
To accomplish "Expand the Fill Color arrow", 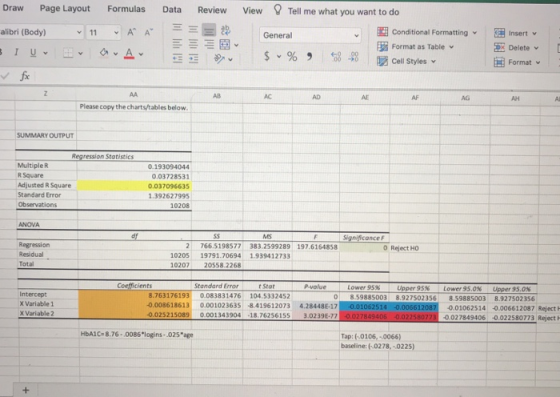I will point(115,54).
